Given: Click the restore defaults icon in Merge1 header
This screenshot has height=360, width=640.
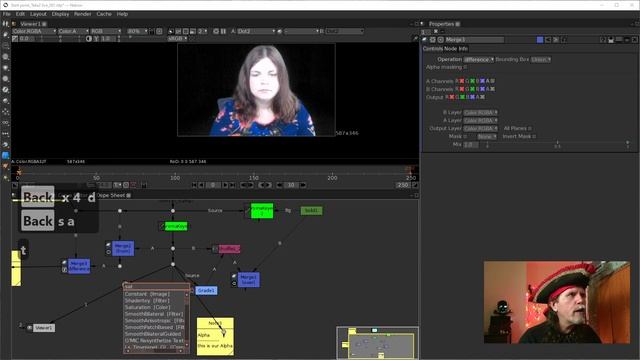Looking at the screenshot, I should point(564,40).
